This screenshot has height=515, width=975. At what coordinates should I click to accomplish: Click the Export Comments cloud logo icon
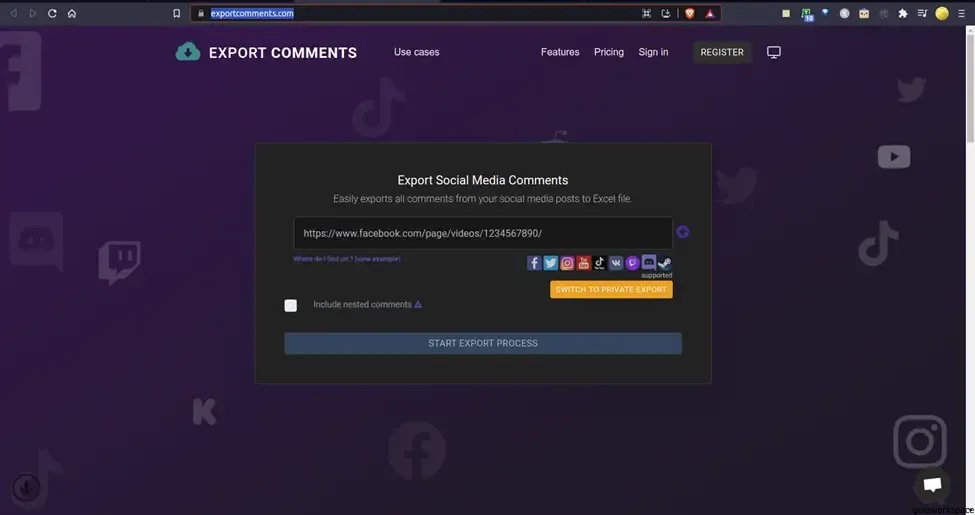click(x=188, y=52)
